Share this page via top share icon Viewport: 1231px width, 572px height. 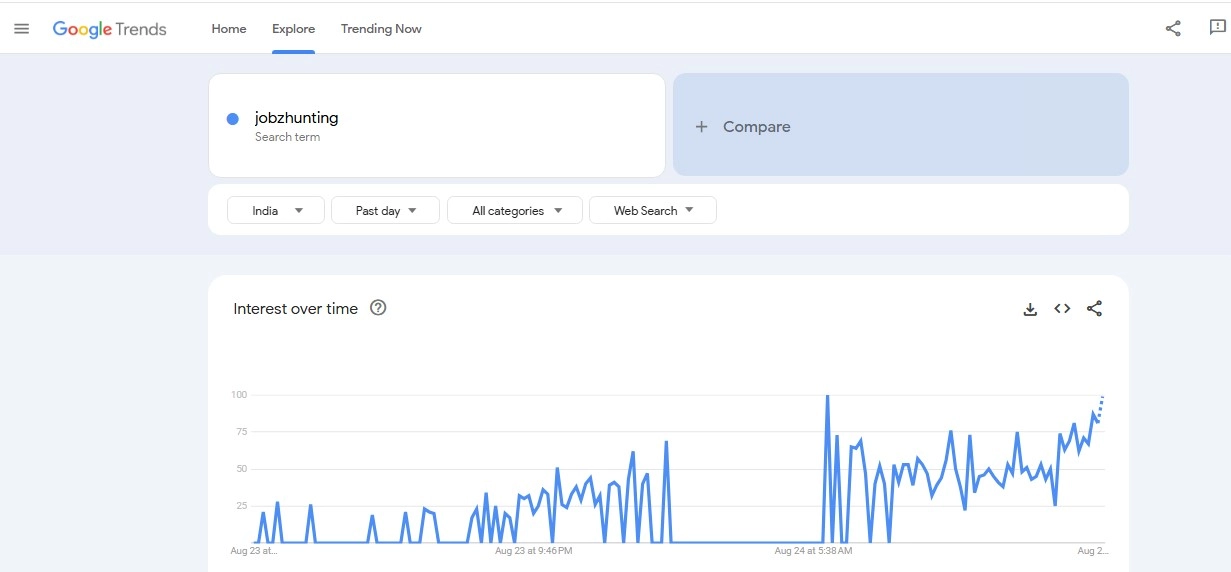point(1173,29)
